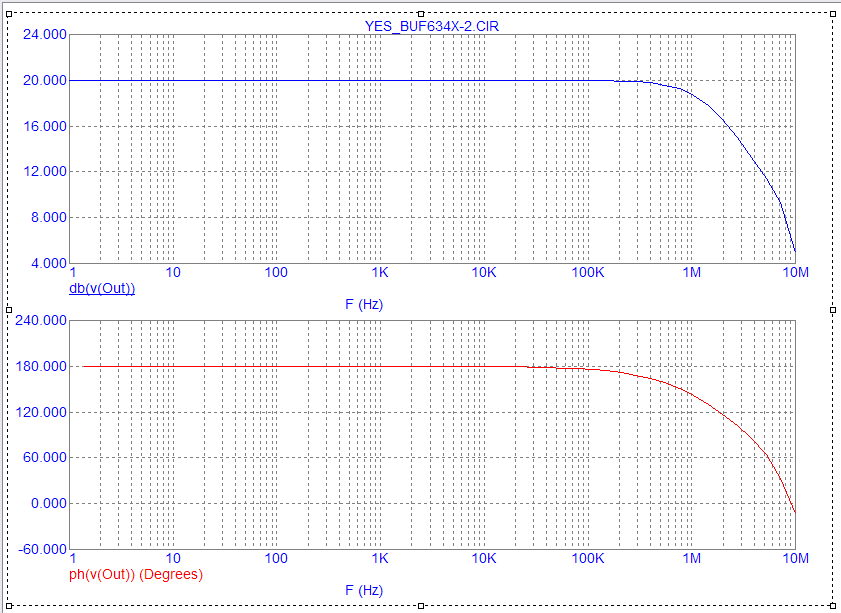Click the 240.000 phase axis value

41,321
